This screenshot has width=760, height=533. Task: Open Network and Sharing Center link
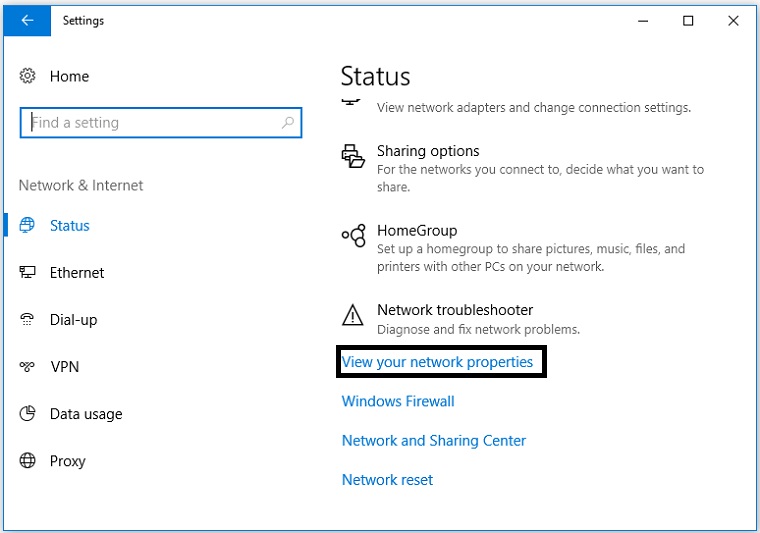pos(434,441)
